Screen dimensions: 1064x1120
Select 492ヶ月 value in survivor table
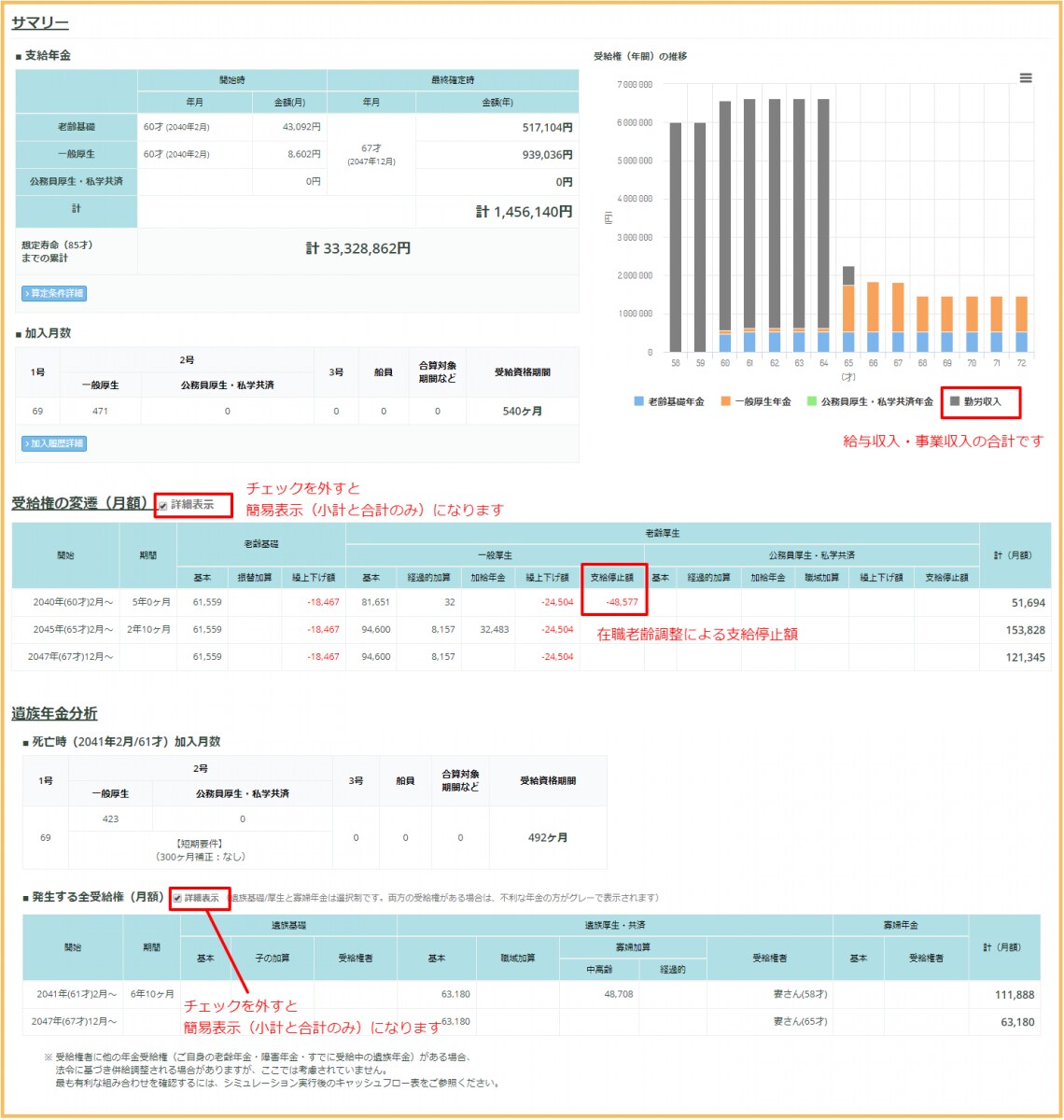point(548,837)
